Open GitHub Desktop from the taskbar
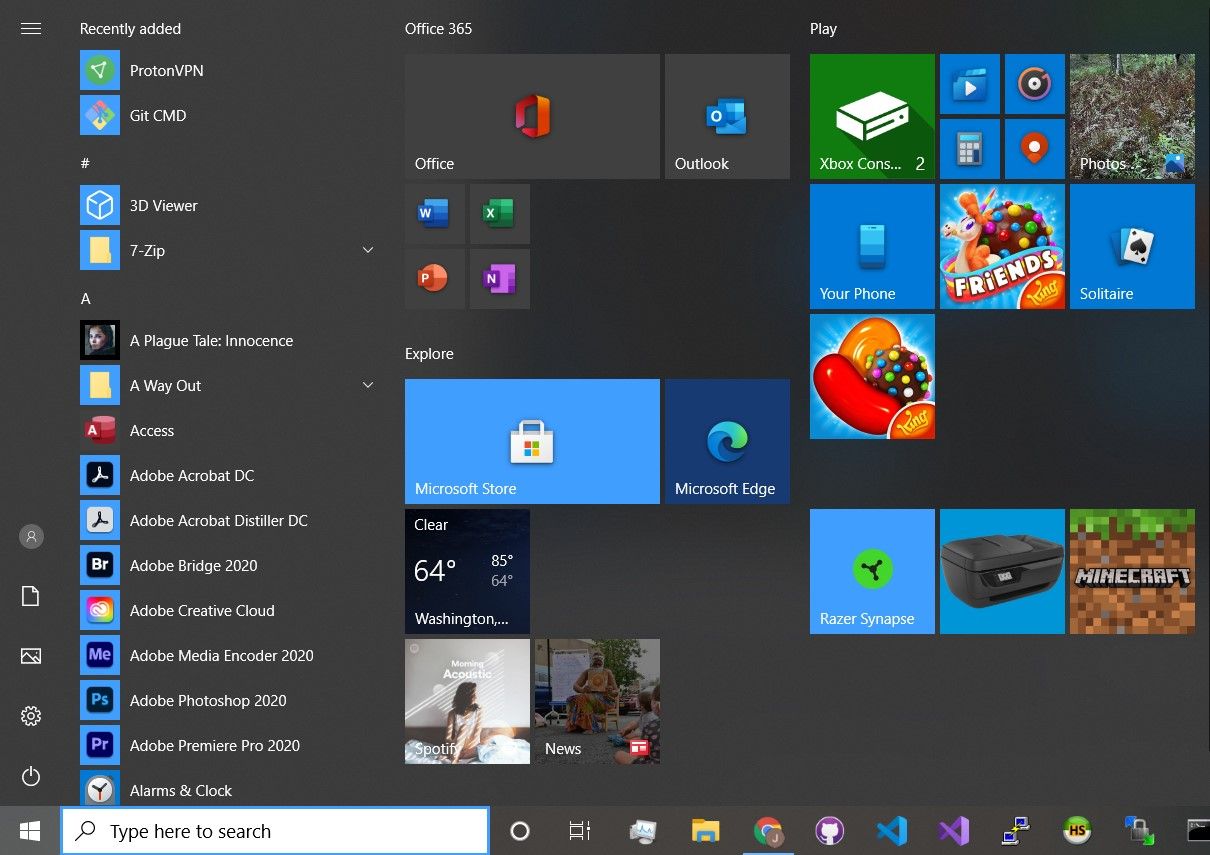The width and height of the screenshot is (1210, 855). click(830, 831)
